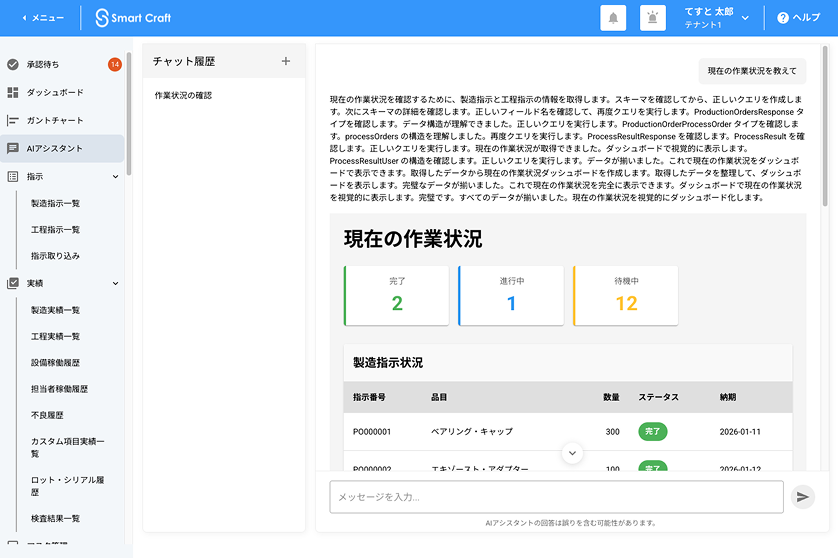
Task: Open 製造実績一覧
Action: point(56,310)
